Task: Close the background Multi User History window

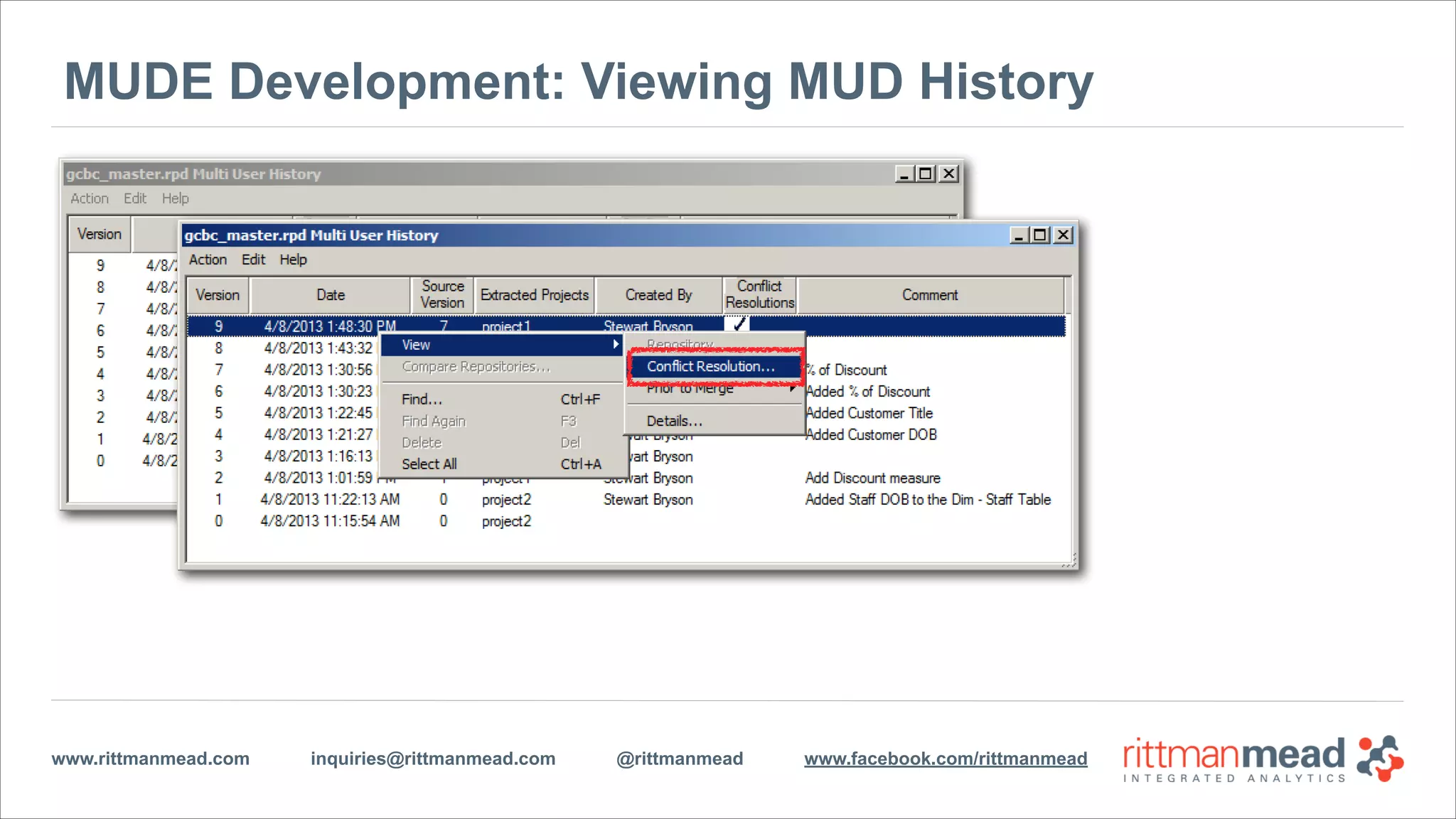Action: point(948,174)
